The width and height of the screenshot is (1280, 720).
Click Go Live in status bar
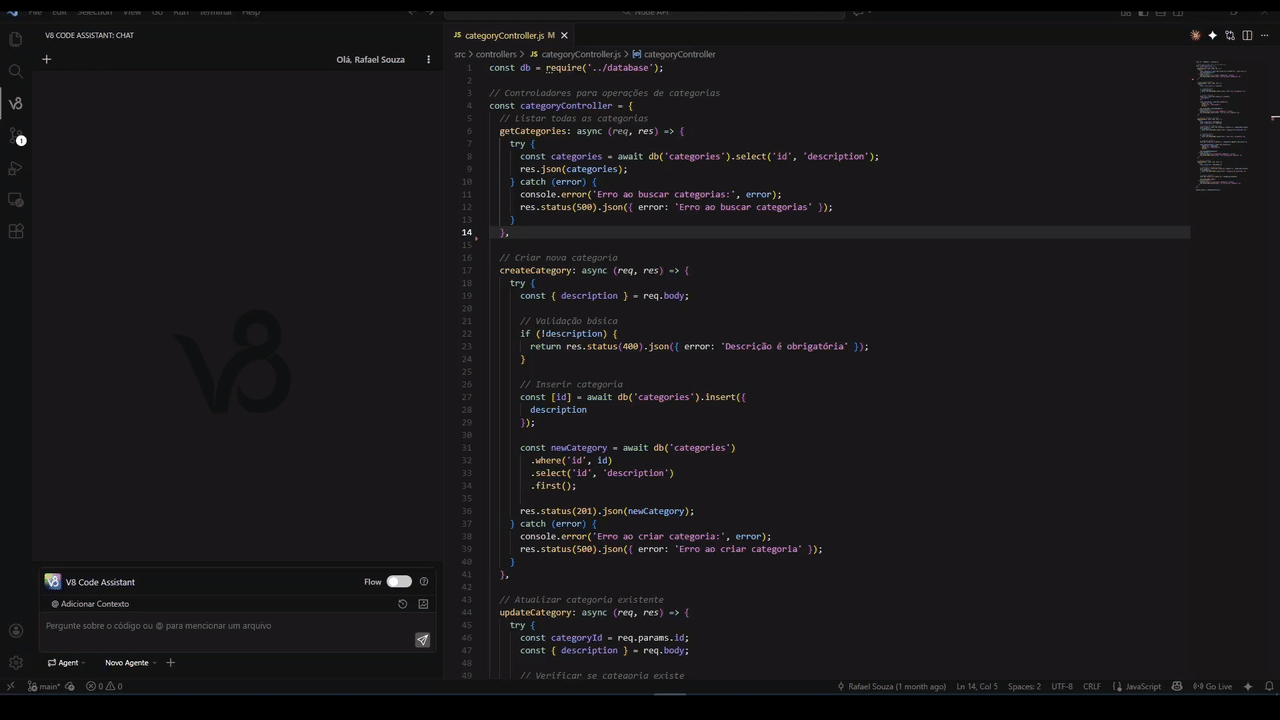click(x=1213, y=686)
